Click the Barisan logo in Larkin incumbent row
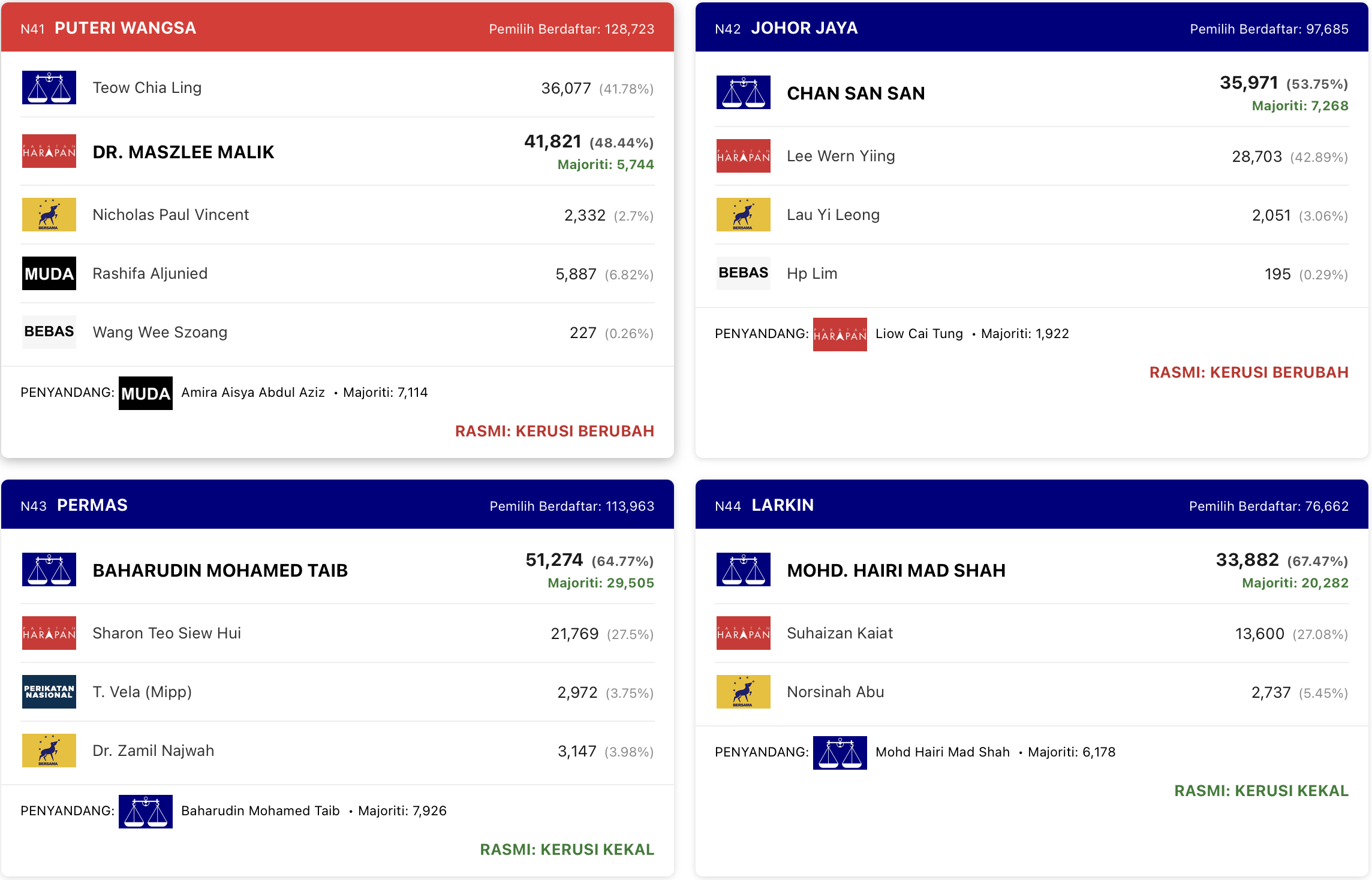The width and height of the screenshot is (1372, 880). coord(840,753)
